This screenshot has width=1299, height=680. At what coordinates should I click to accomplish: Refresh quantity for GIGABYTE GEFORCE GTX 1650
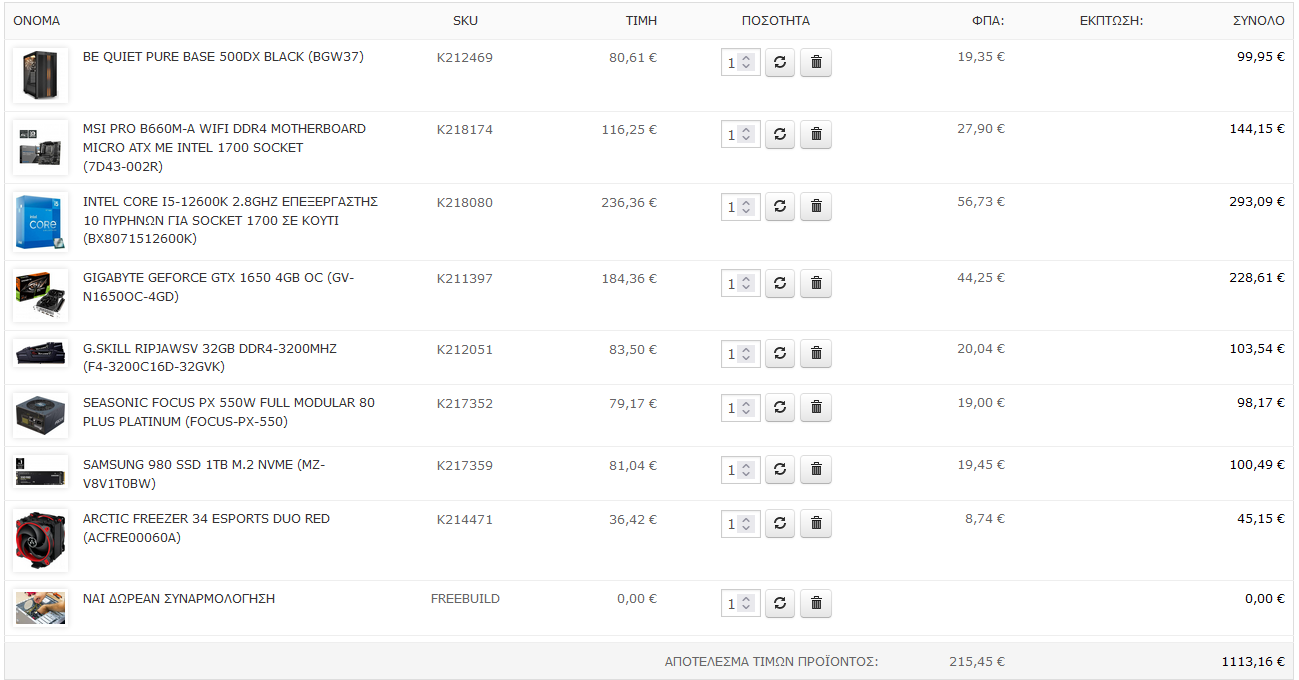(x=780, y=284)
